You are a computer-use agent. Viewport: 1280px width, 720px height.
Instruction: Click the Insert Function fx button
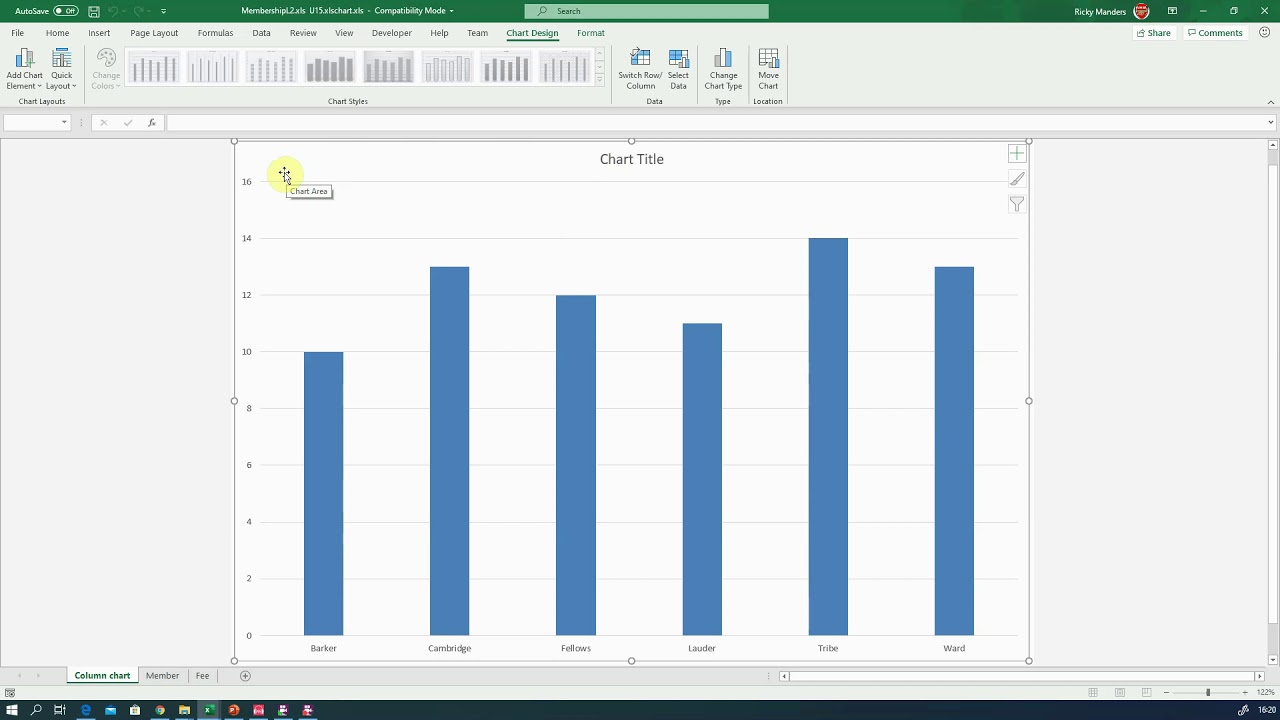(x=152, y=123)
